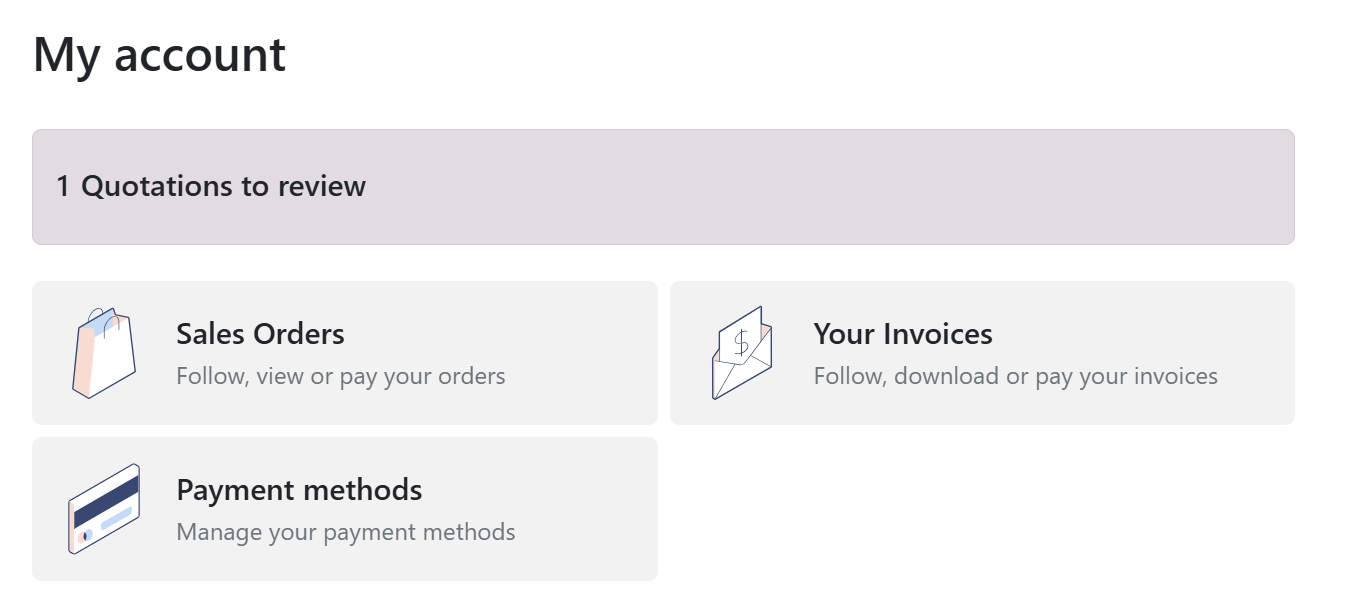Click the dollar sign on the invoice icon

[741, 343]
